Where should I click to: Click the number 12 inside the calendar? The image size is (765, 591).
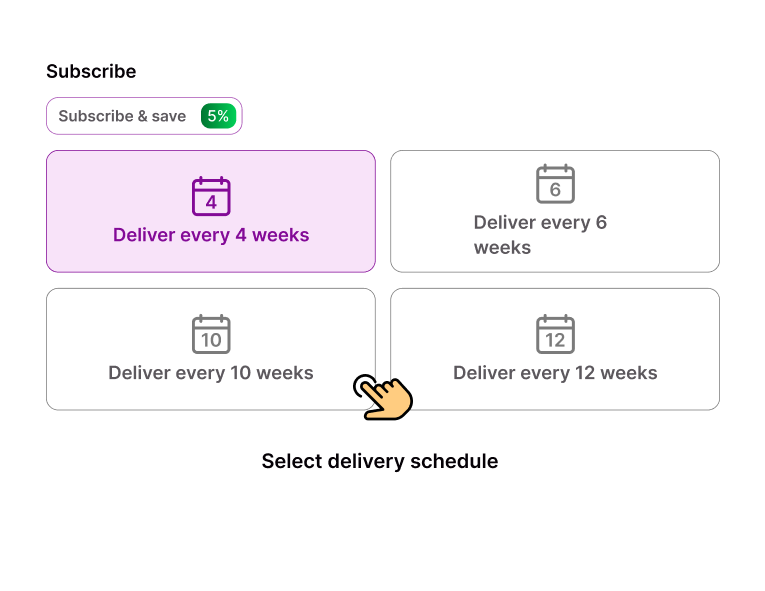(x=555, y=340)
